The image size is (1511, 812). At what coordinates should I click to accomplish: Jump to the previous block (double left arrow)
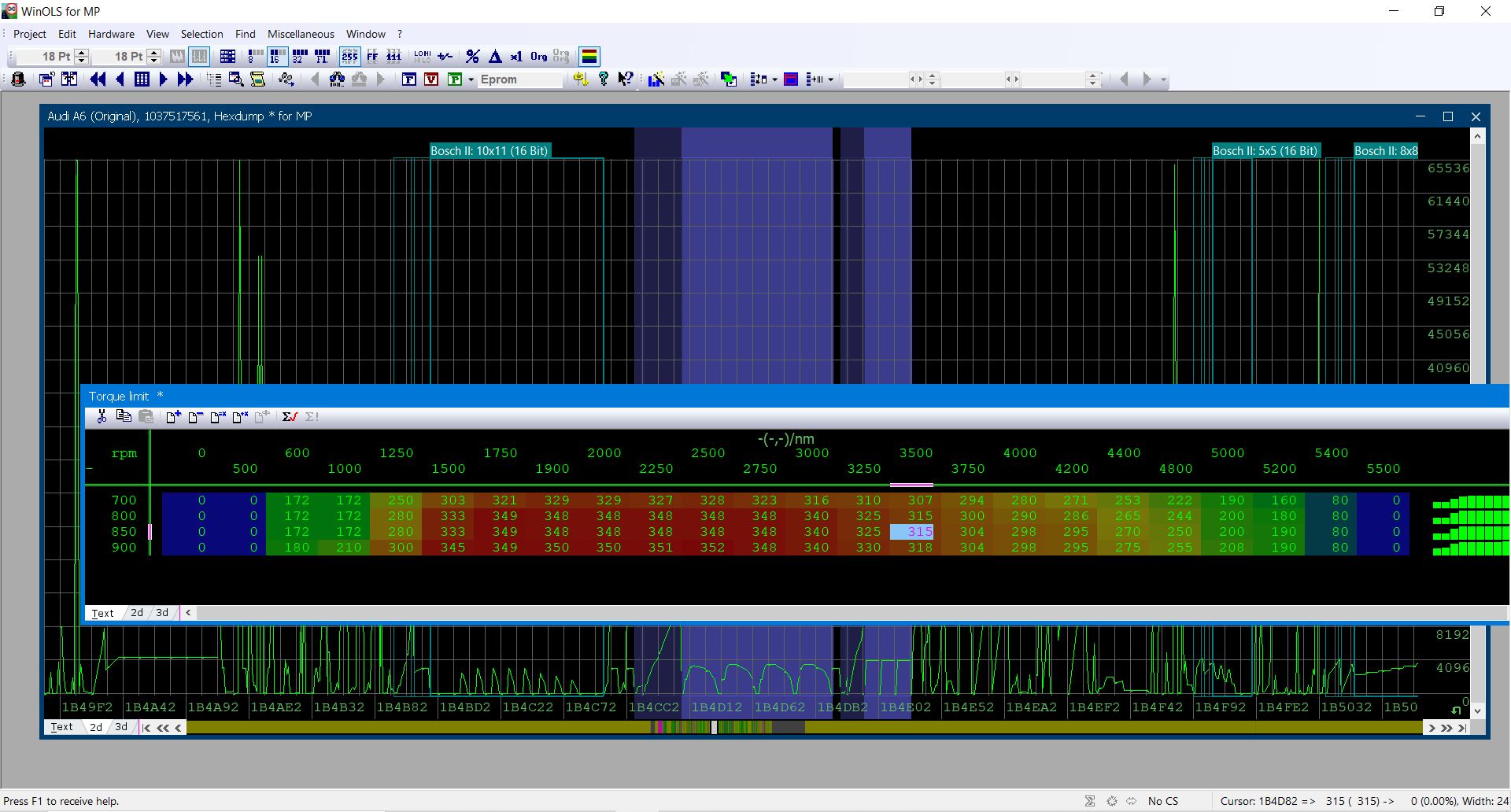(x=98, y=79)
